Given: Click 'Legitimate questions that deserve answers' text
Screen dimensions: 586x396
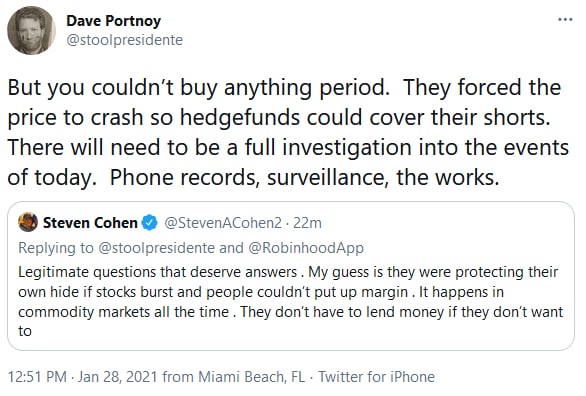Looking at the screenshot, I should tap(157, 272).
